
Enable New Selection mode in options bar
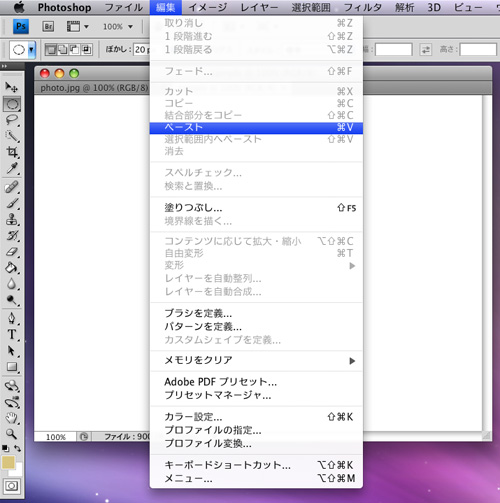[x=51, y=50]
